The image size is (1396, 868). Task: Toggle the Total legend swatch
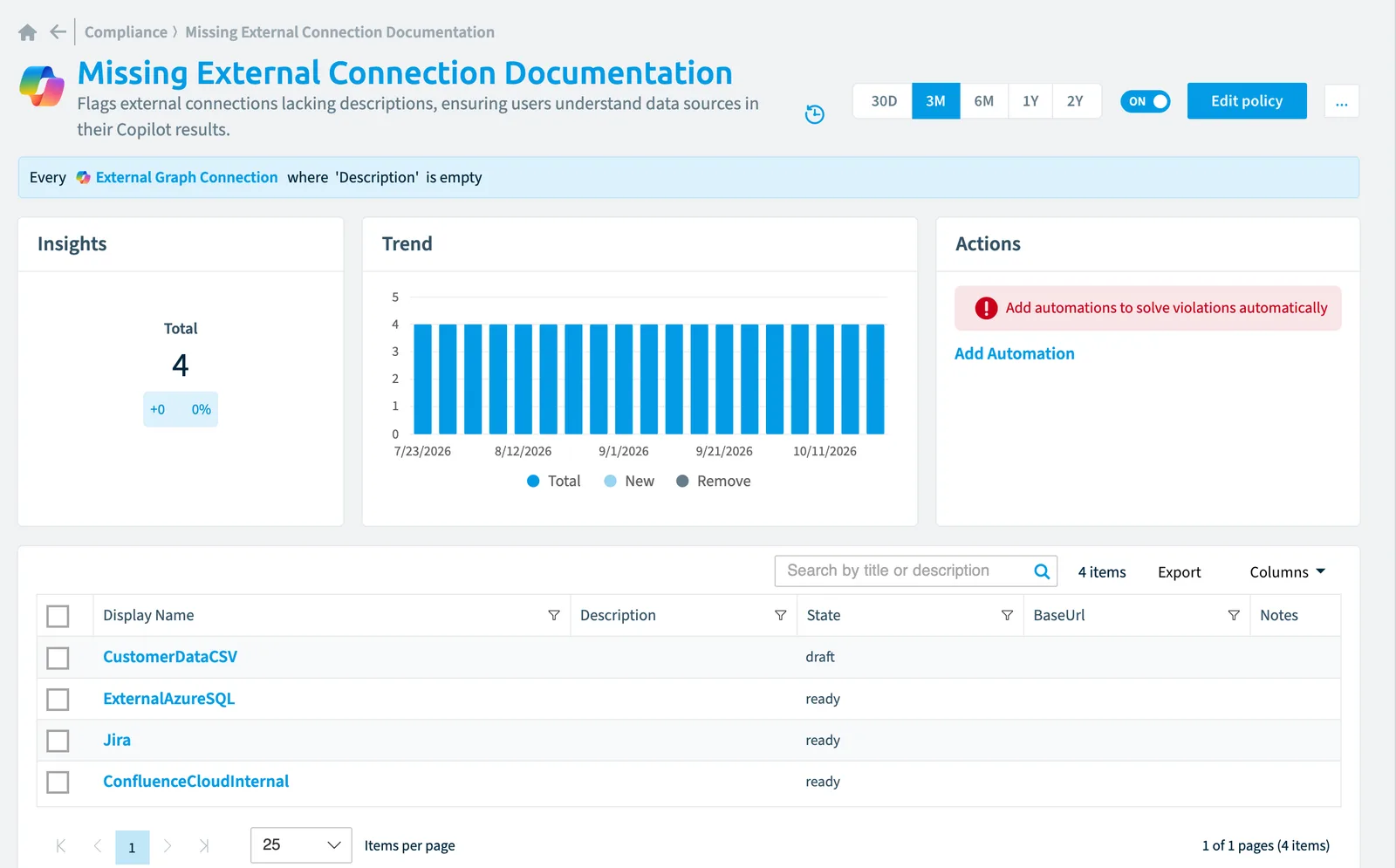tap(533, 481)
